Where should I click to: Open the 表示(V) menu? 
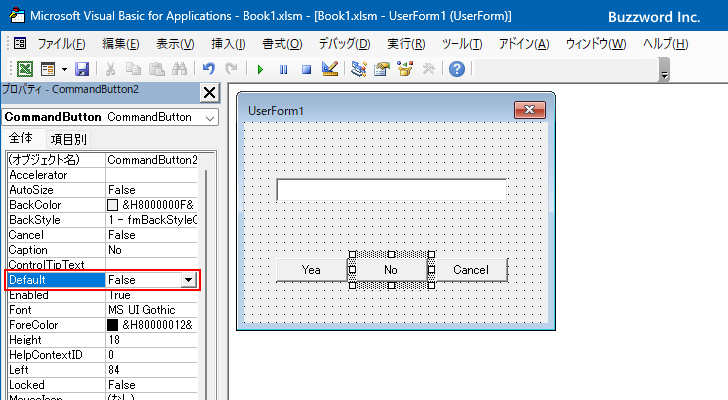(175, 44)
